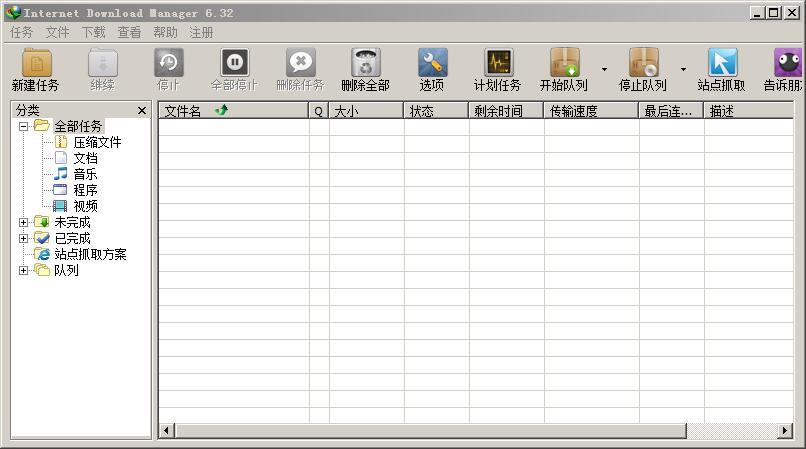Click the IDM title bar app icon
The width and height of the screenshot is (806, 449).
pos(13,12)
